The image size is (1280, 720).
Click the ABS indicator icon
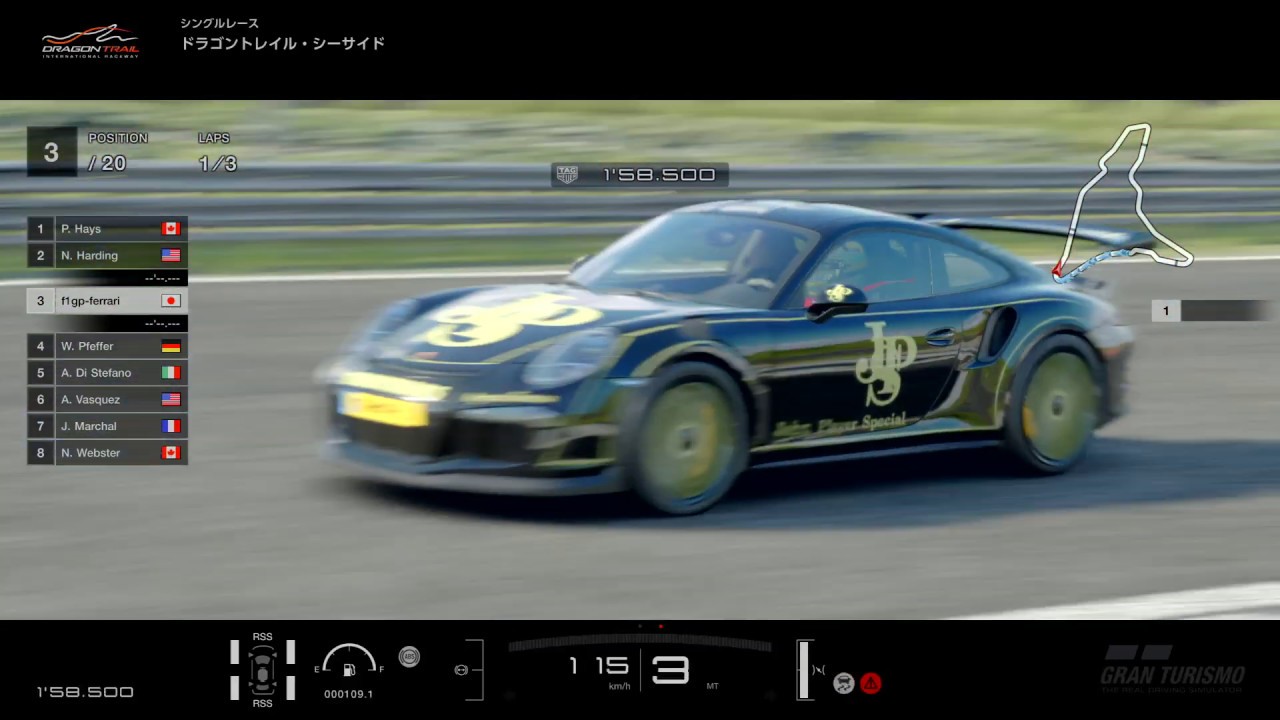pyautogui.click(x=409, y=657)
